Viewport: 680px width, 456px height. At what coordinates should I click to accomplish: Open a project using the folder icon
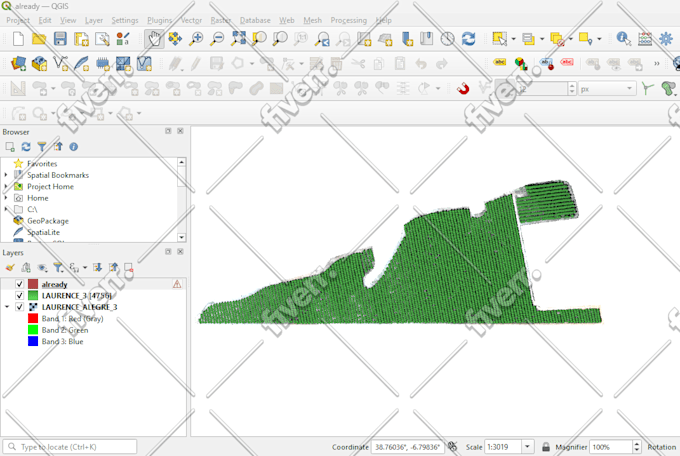click(39, 39)
